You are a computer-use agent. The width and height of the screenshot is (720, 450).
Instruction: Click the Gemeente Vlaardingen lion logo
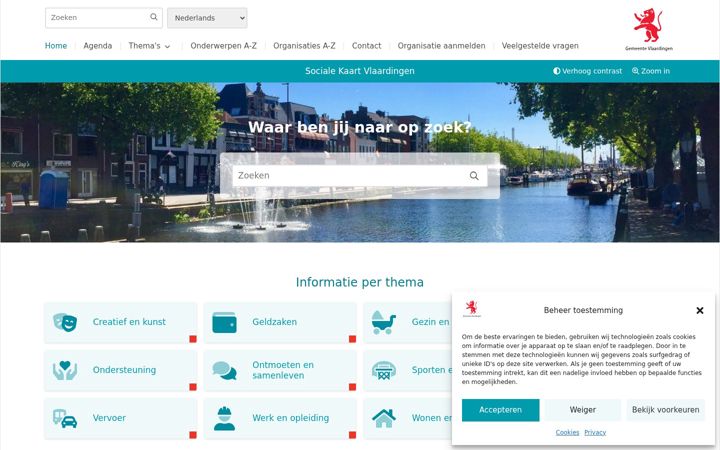pyautogui.click(x=648, y=29)
